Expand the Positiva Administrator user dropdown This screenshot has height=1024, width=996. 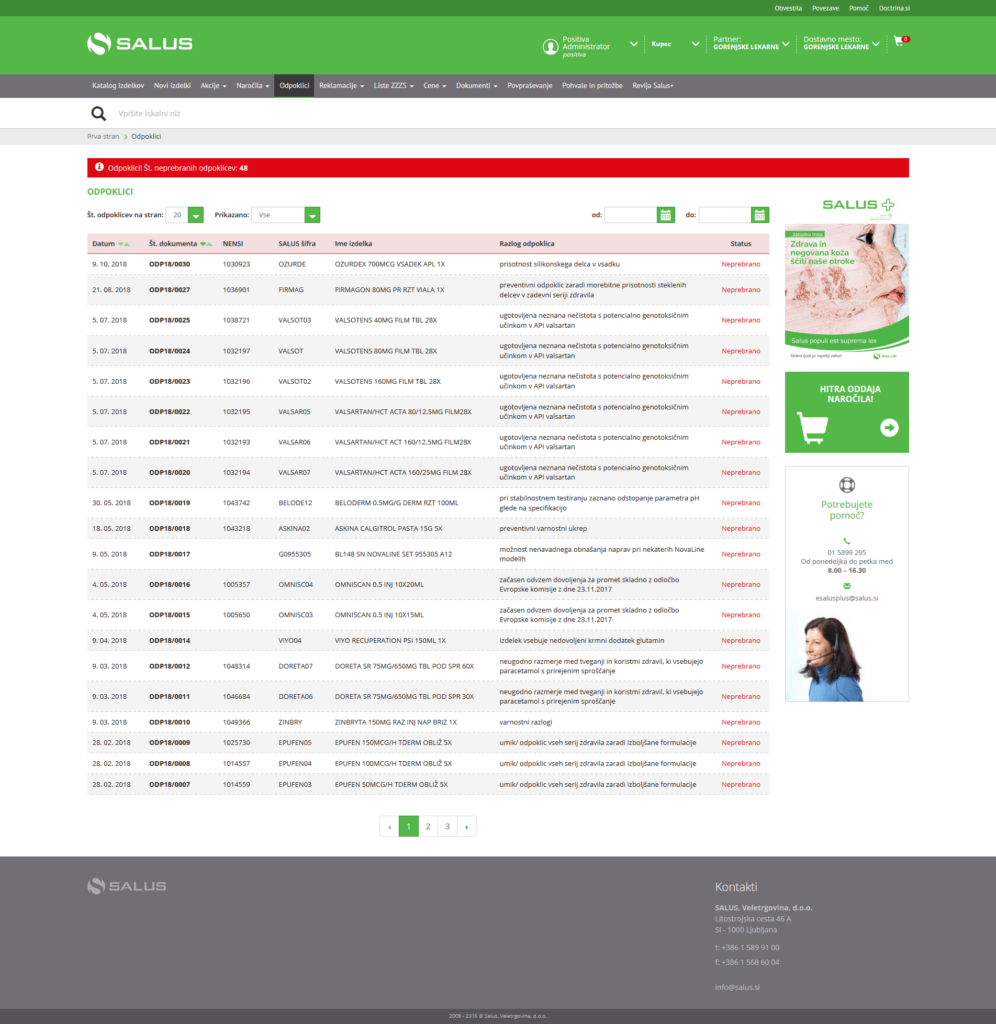(634, 44)
